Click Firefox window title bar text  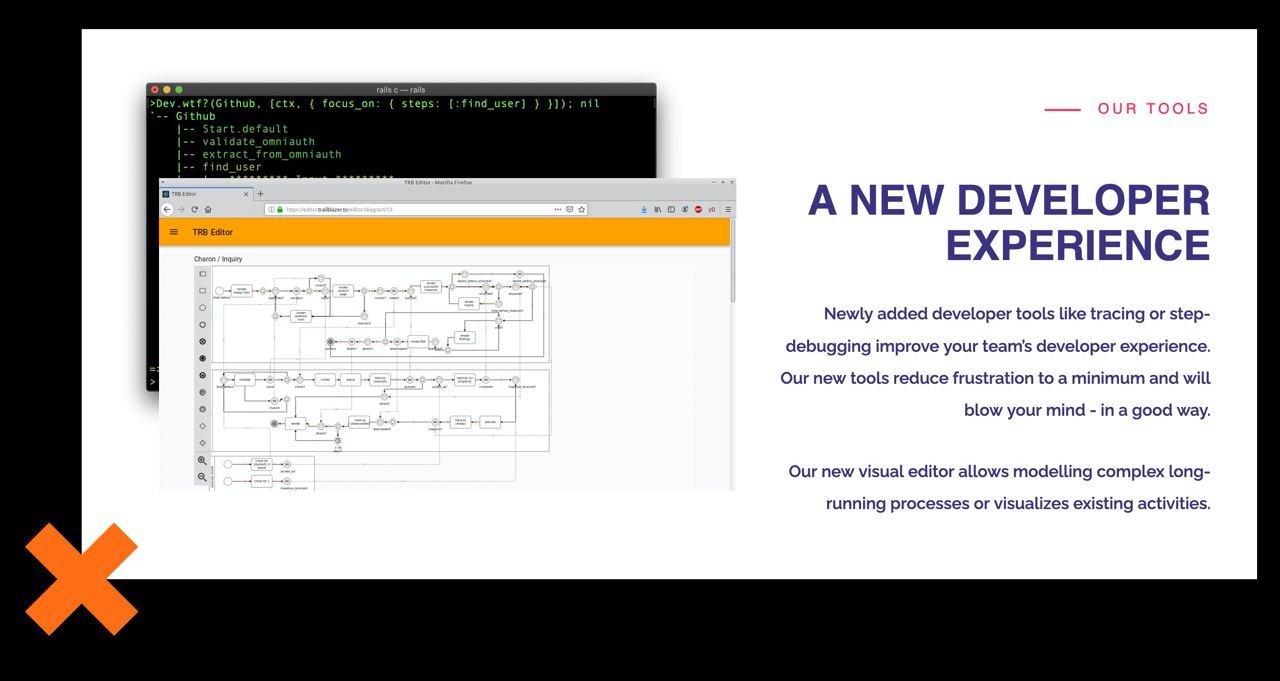438,182
